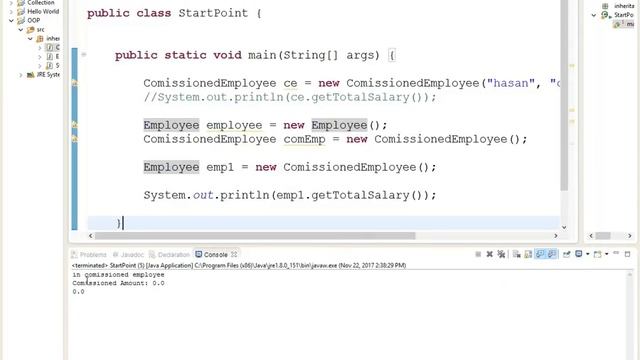Click warning marker beside ComissionedEmployee ce line
Viewport: 640px width, 360px height.
[x=75, y=83]
